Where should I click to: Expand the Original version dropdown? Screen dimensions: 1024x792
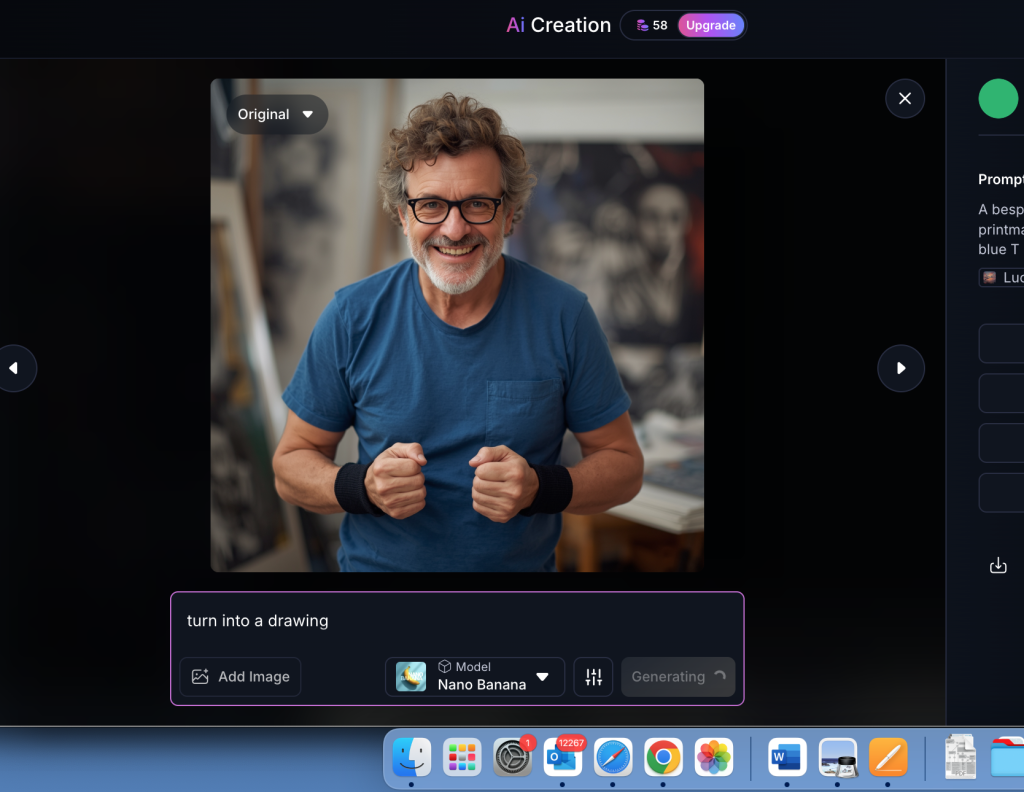(276, 115)
